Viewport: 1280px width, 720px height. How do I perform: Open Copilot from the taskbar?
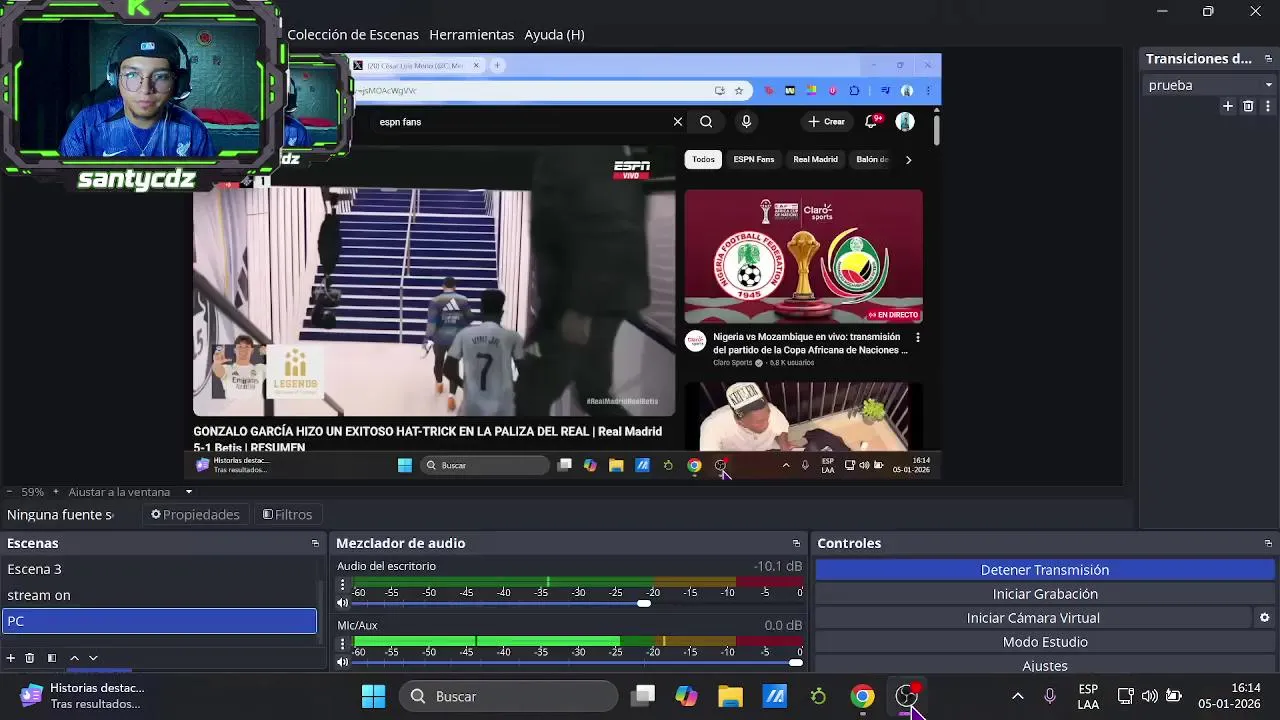[x=686, y=696]
